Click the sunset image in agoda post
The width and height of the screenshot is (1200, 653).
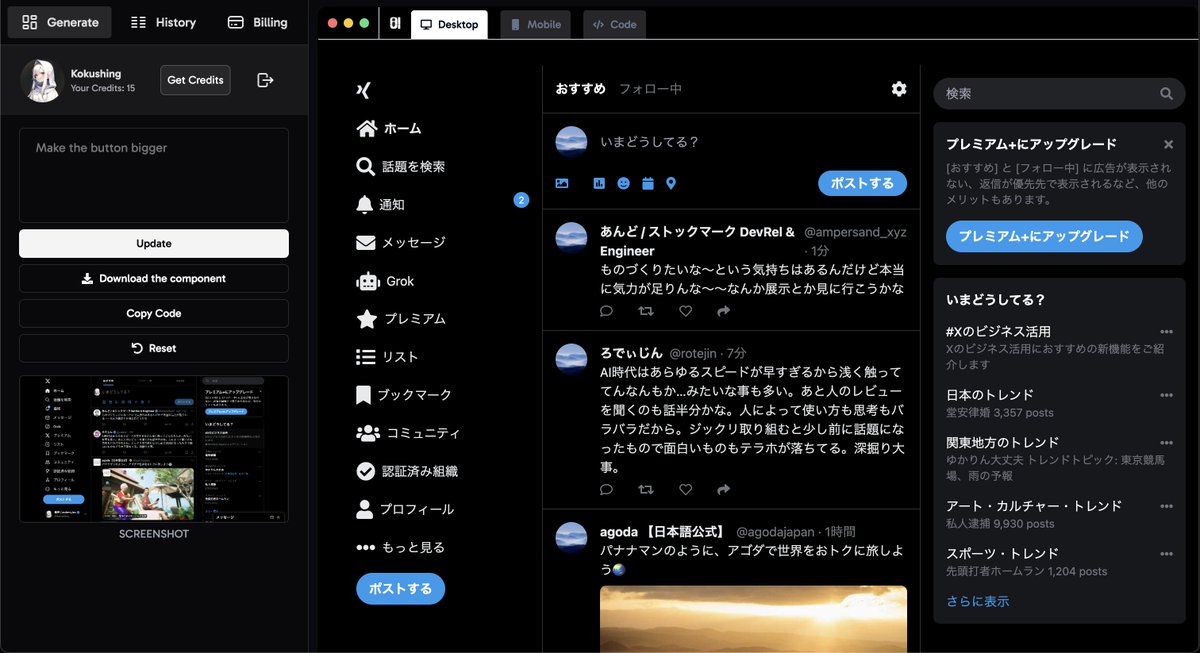(x=753, y=619)
